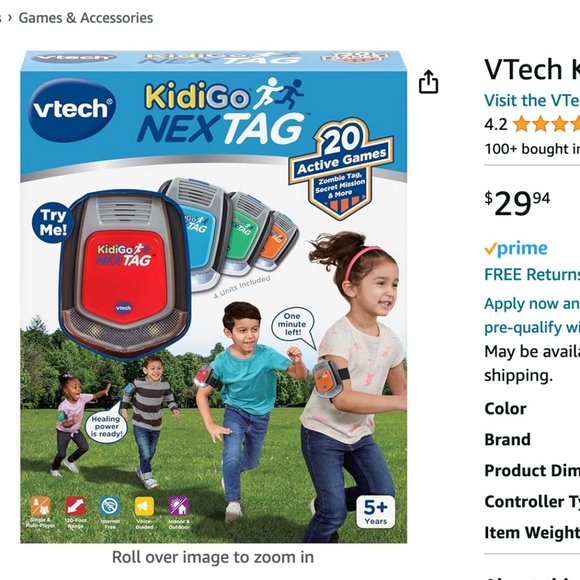Image resolution: width=580 pixels, height=580 pixels.
Task: Open Games & Accessories breadcrumb link
Action: pos(86,18)
